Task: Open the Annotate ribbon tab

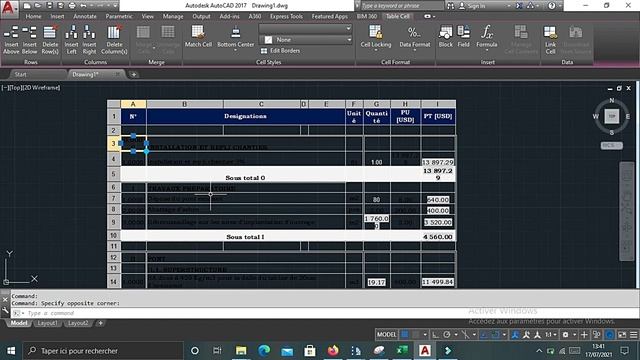Action: coord(85,16)
